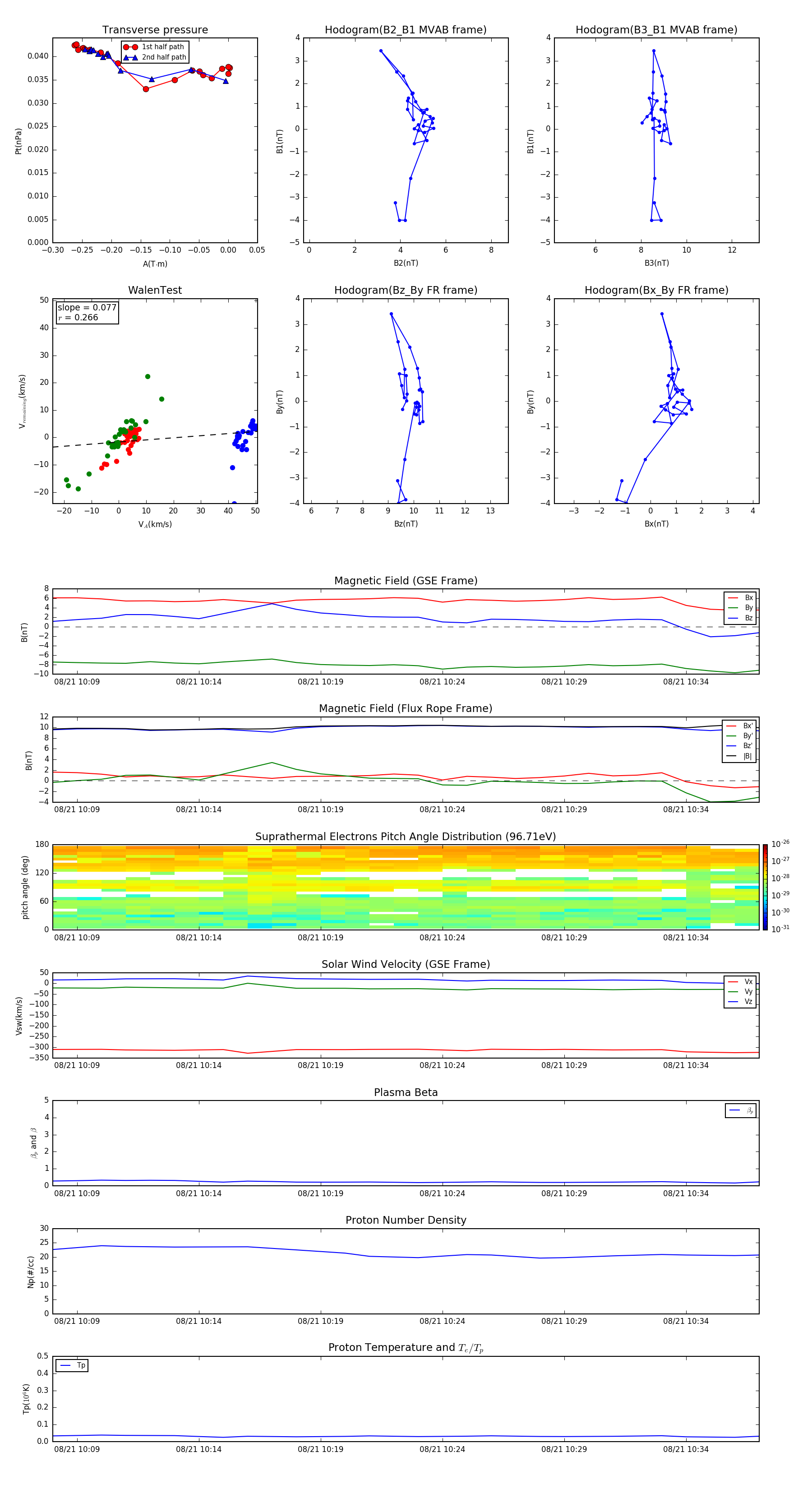Click the 'Proton Temperature and Te/Tp' title
Image resolution: width=812 pixels, height=1489 pixels.
[x=406, y=1347]
